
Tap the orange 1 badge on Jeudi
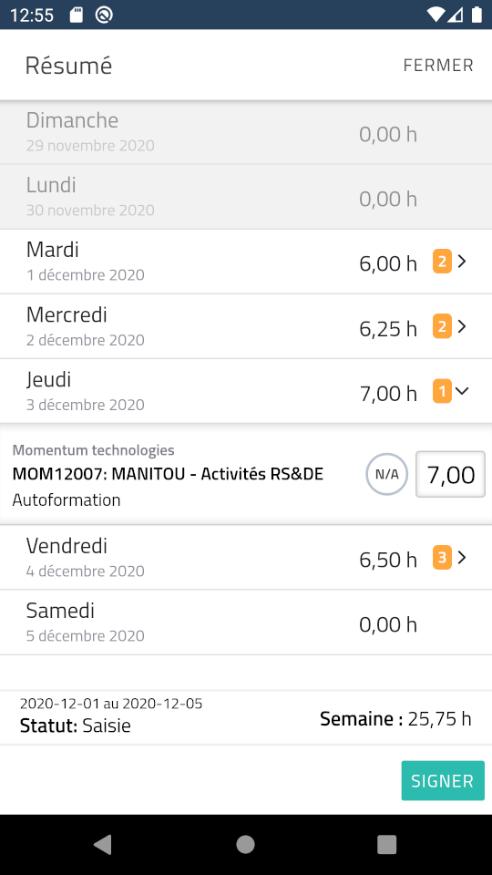click(442, 392)
